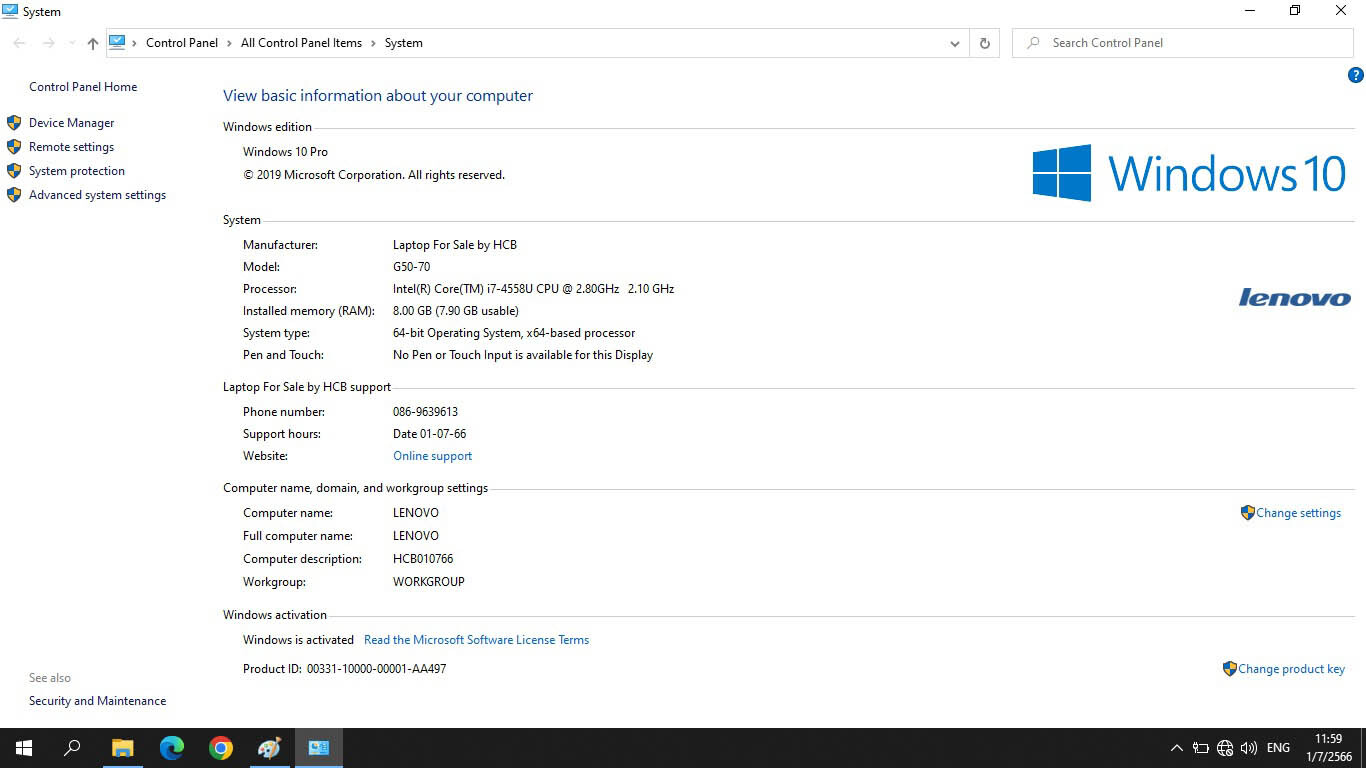Expand chevron after Control Panel breadcrumb
1366x768 pixels.
tap(230, 43)
